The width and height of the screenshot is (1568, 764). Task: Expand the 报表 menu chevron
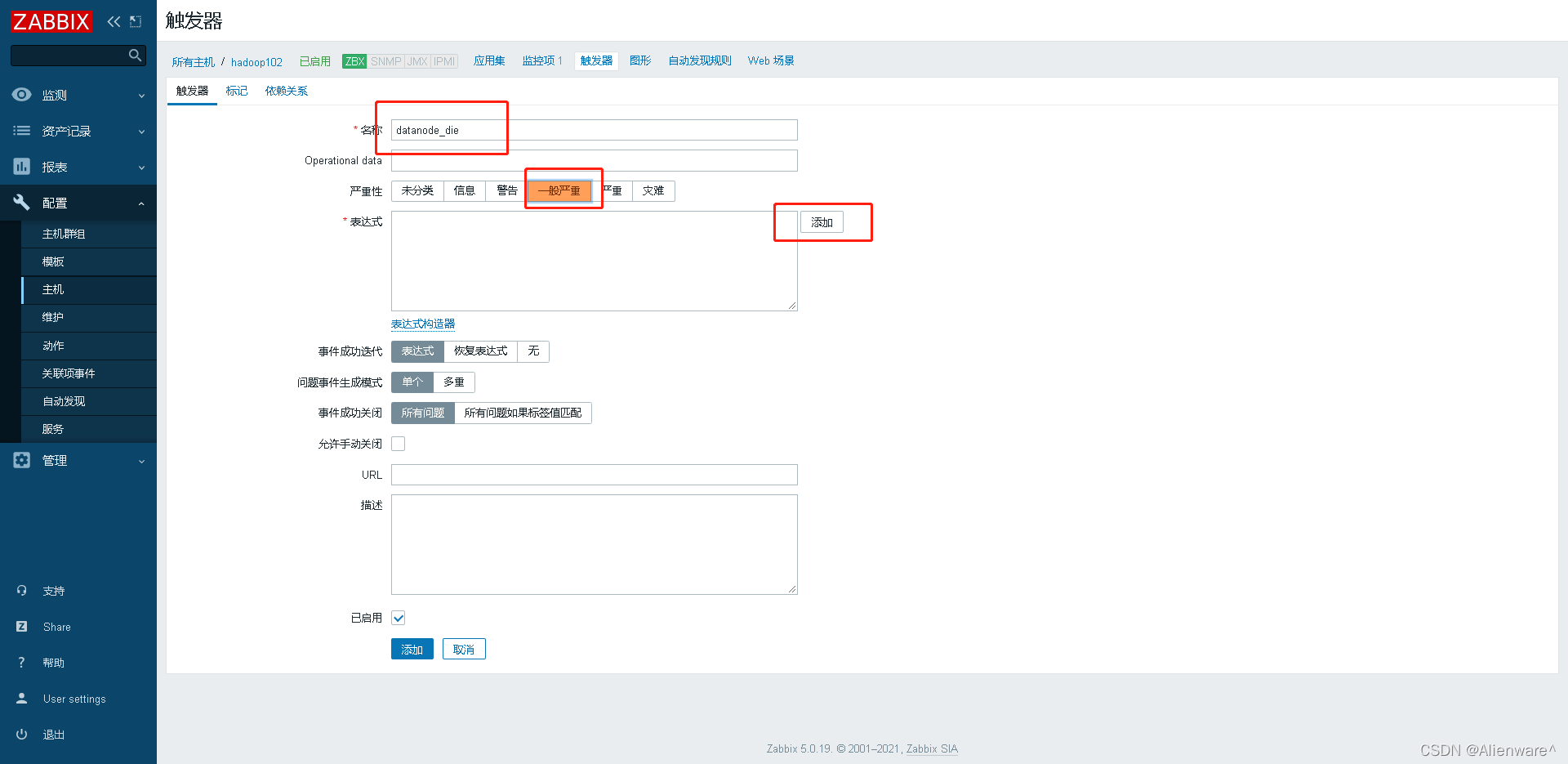coord(141,168)
